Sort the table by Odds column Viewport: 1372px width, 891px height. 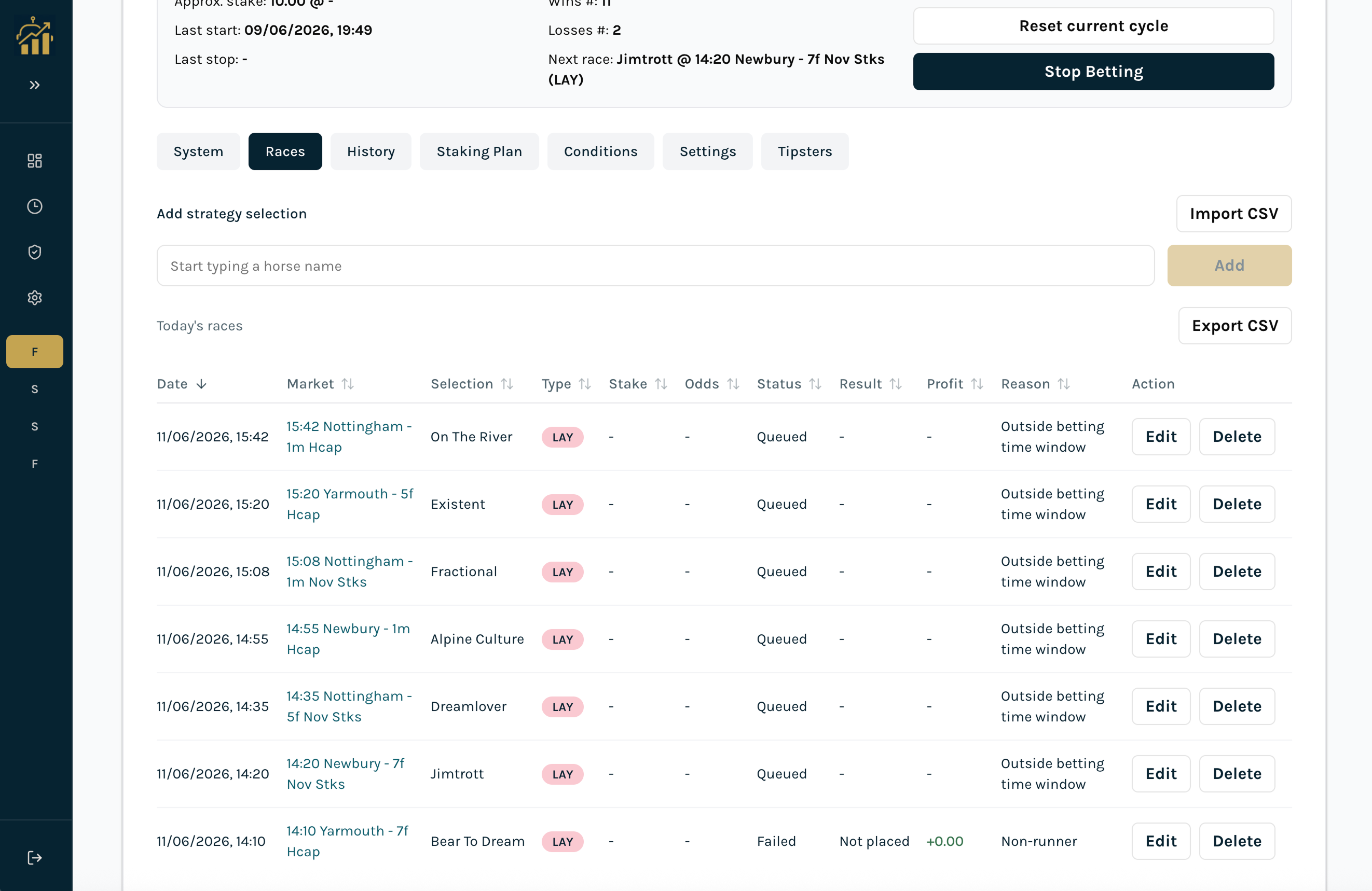tap(712, 384)
